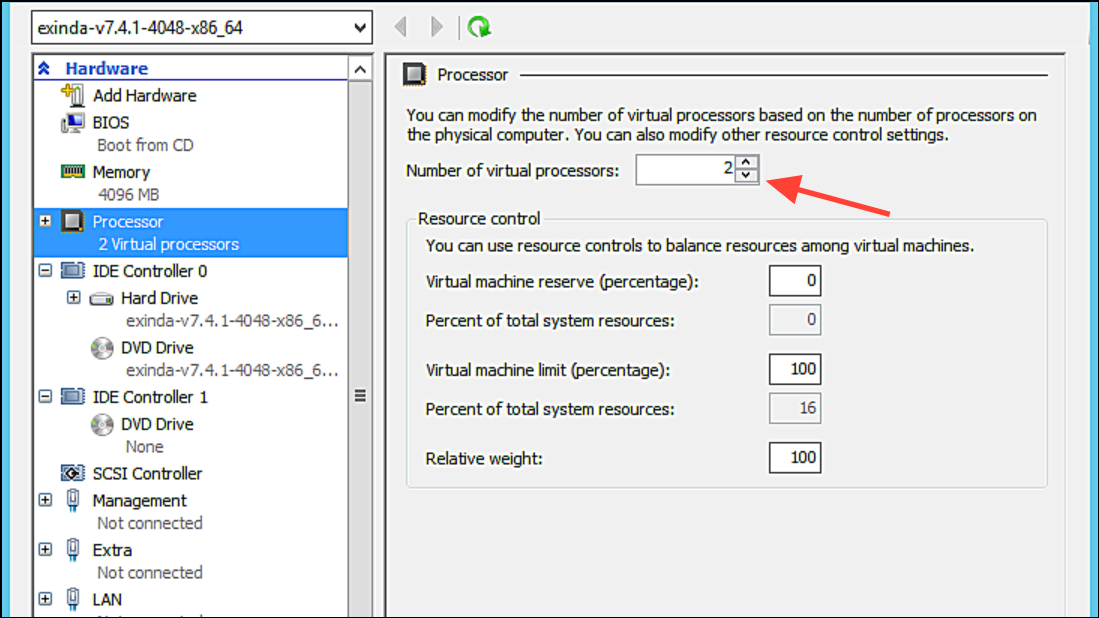
Task: Click the Processor icon in the right pane header
Action: (414, 74)
